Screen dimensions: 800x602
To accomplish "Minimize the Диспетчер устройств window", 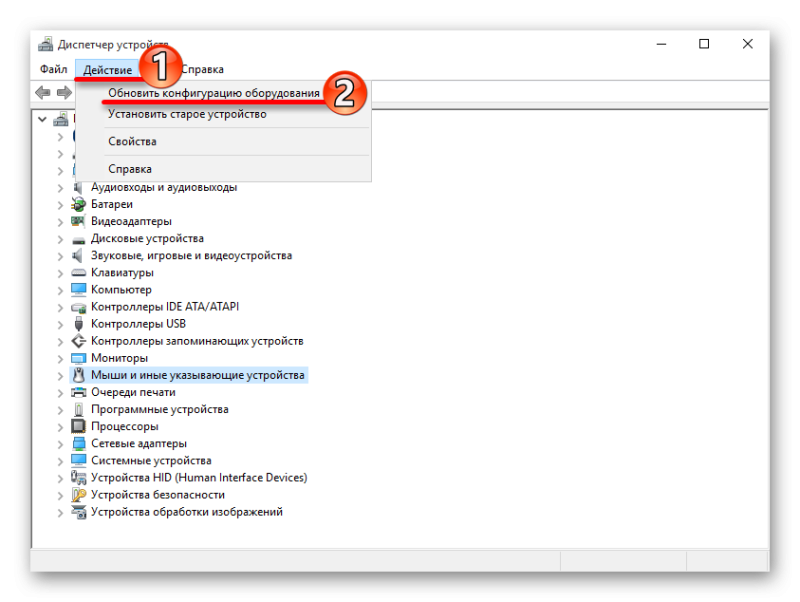I will [x=662, y=44].
